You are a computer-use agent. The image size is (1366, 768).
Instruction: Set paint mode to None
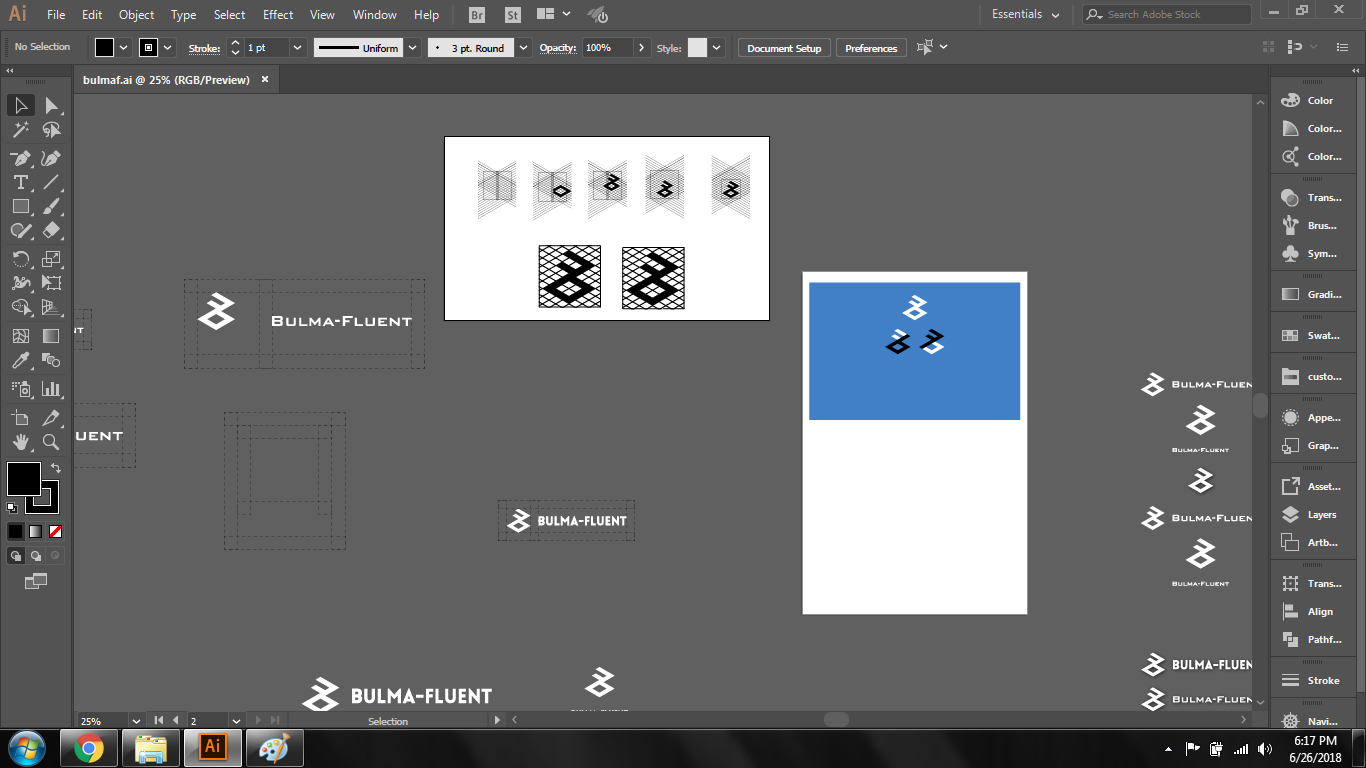click(56, 531)
